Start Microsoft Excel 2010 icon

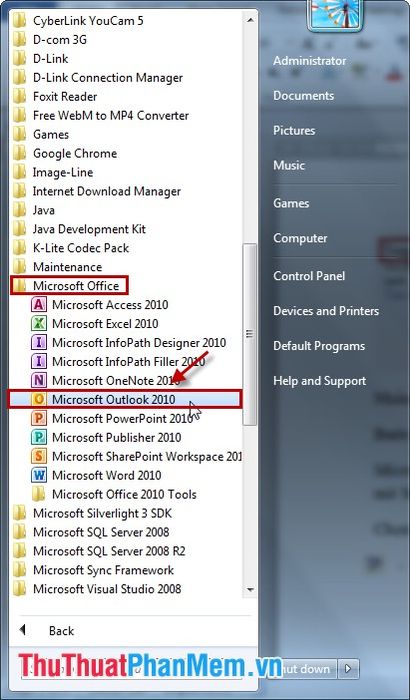[x=39, y=324]
